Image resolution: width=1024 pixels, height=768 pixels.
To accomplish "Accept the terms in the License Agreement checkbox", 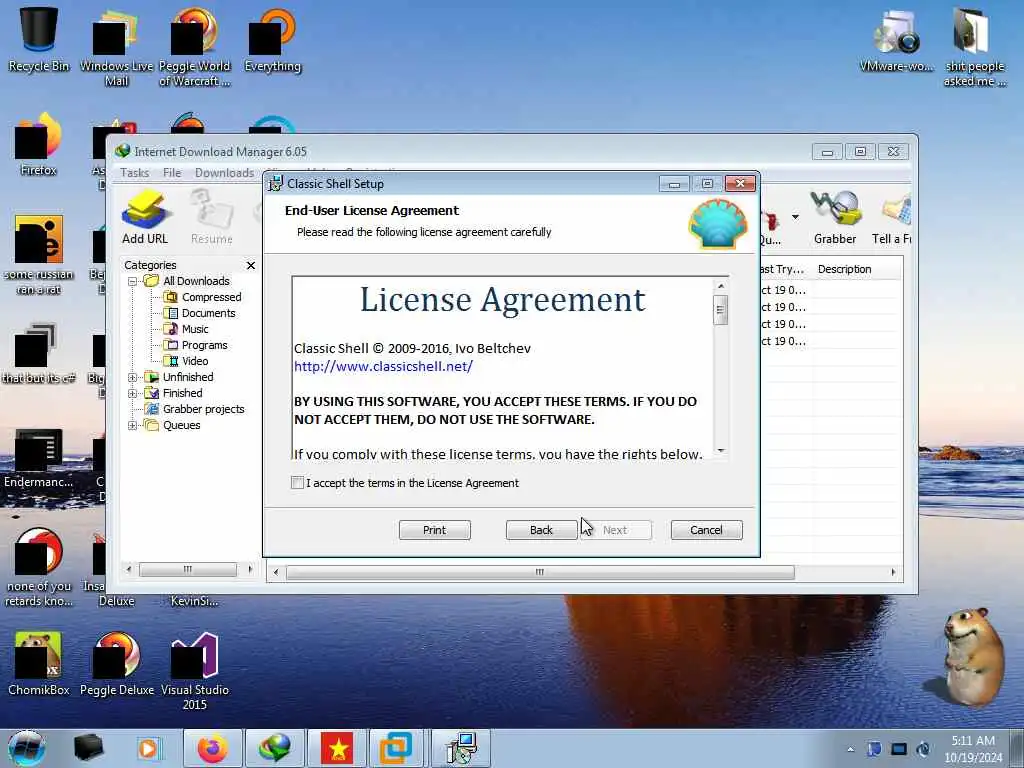I will tap(298, 483).
